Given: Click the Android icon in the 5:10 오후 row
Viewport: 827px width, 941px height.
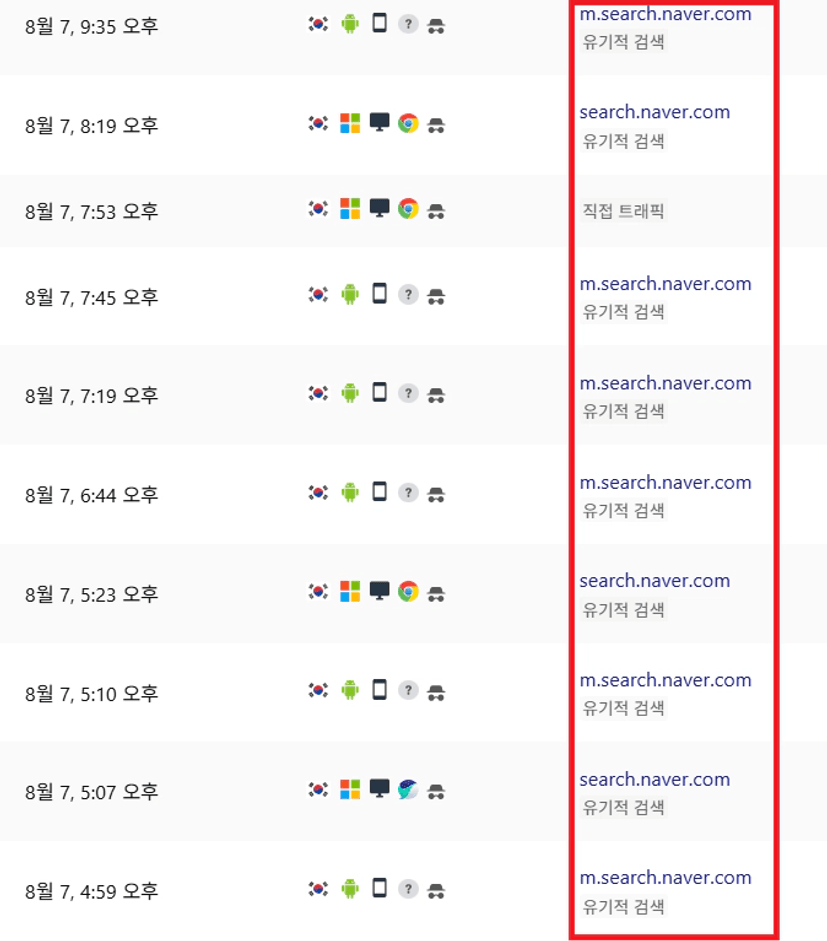Looking at the screenshot, I should [350, 691].
